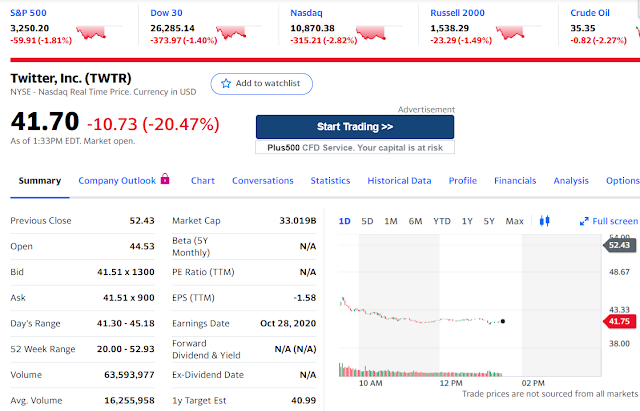Screen dimensions: 640x411
Task: Switch to the Chart tab
Action: click(203, 181)
